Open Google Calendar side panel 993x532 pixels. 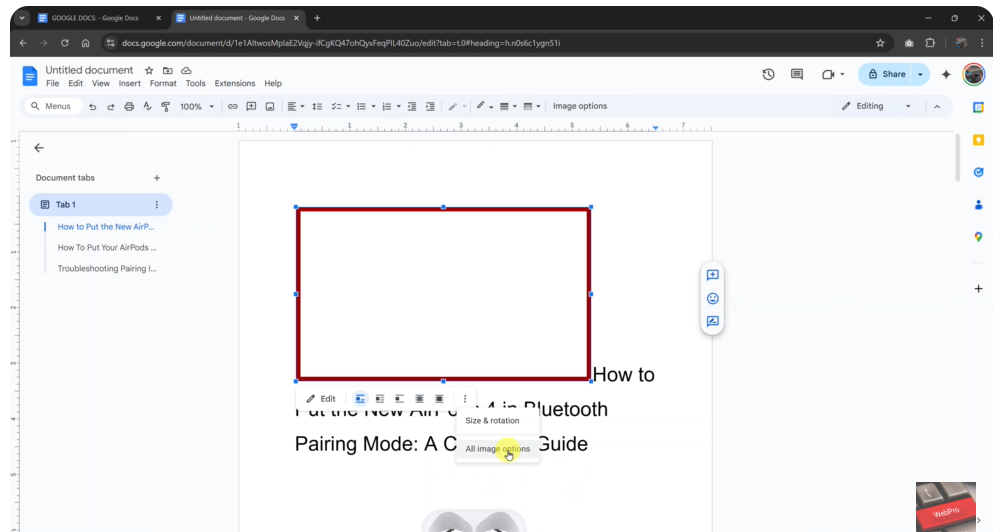978,108
